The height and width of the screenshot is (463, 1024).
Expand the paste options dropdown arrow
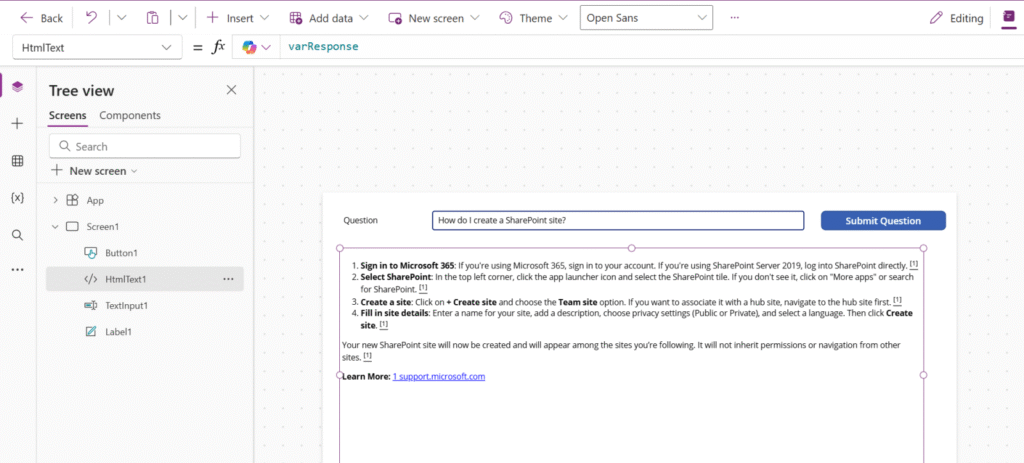(183, 18)
